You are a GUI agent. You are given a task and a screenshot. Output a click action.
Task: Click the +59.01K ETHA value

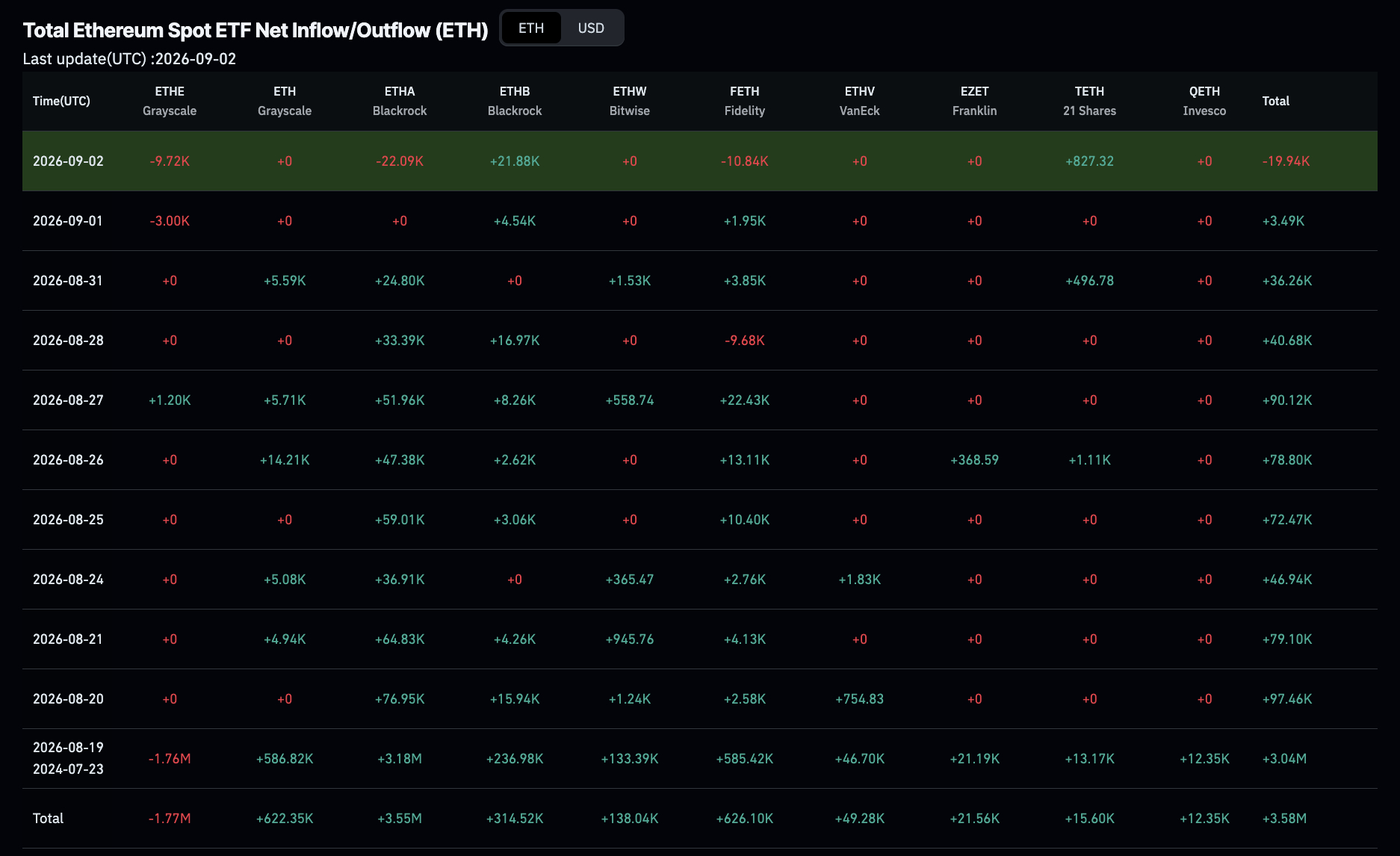coord(400,520)
